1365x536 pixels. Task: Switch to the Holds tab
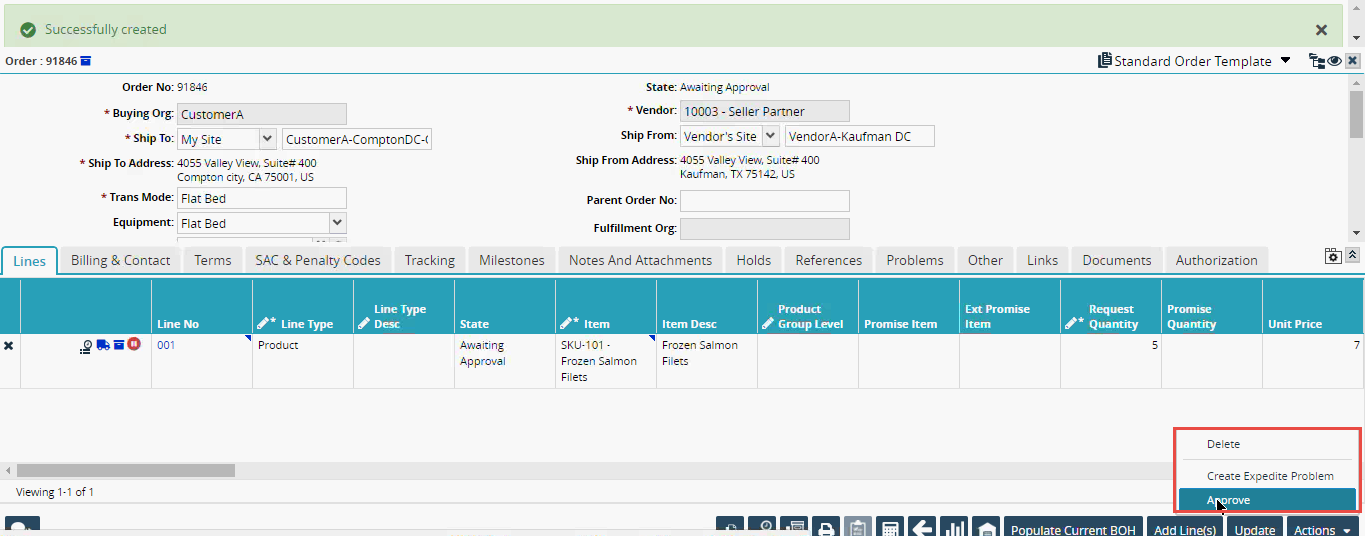click(754, 260)
